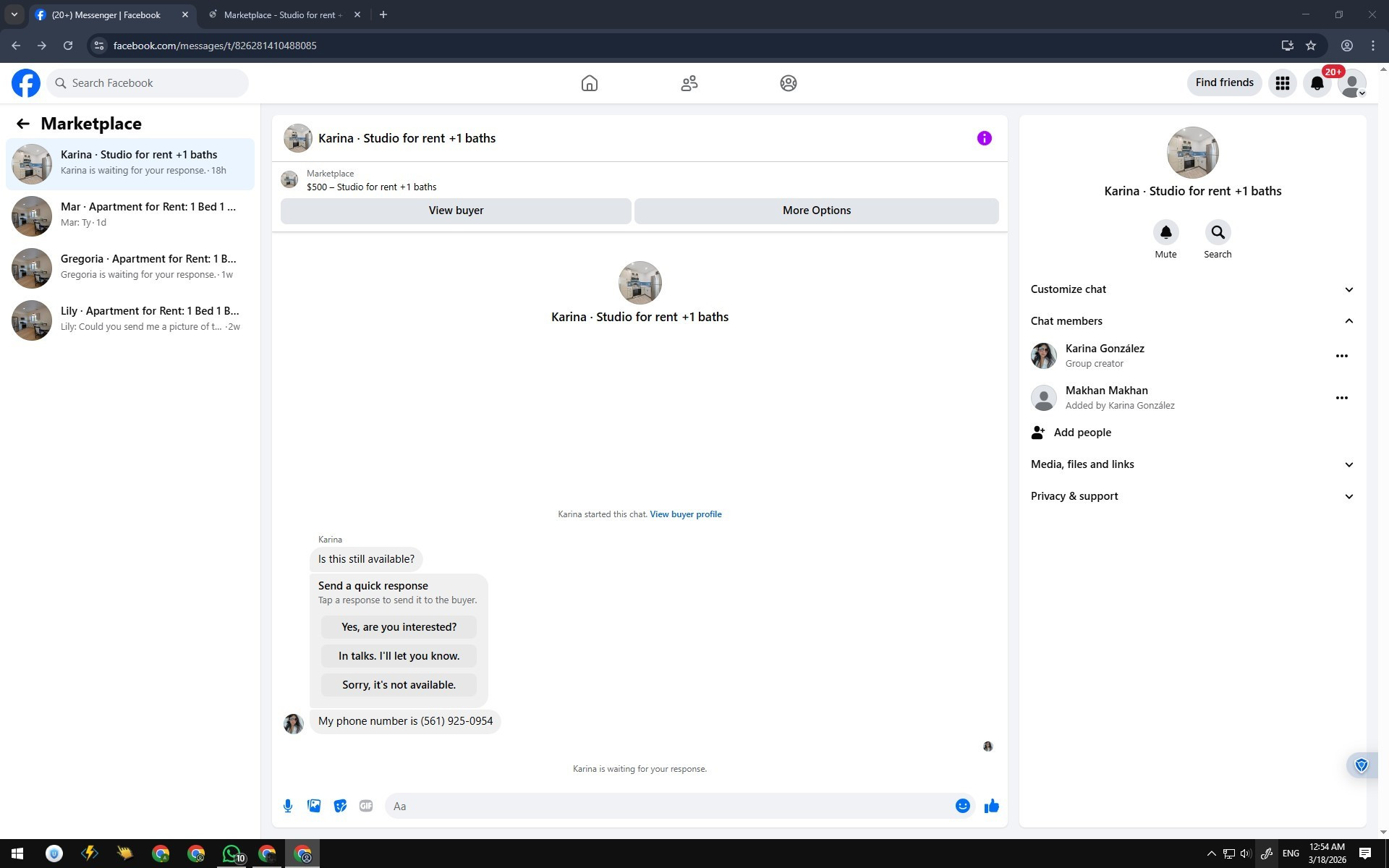This screenshot has height=868, width=1389.
Task: Click the Find friends button
Action: point(1225,83)
